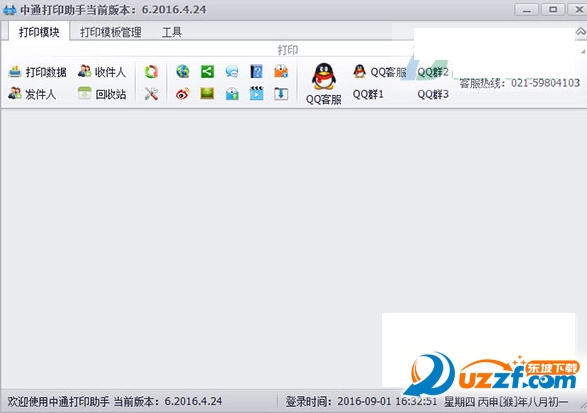This screenshot has width=587, height=413.
Task: Join QQ群2
Action: click(x=433, y=72)
